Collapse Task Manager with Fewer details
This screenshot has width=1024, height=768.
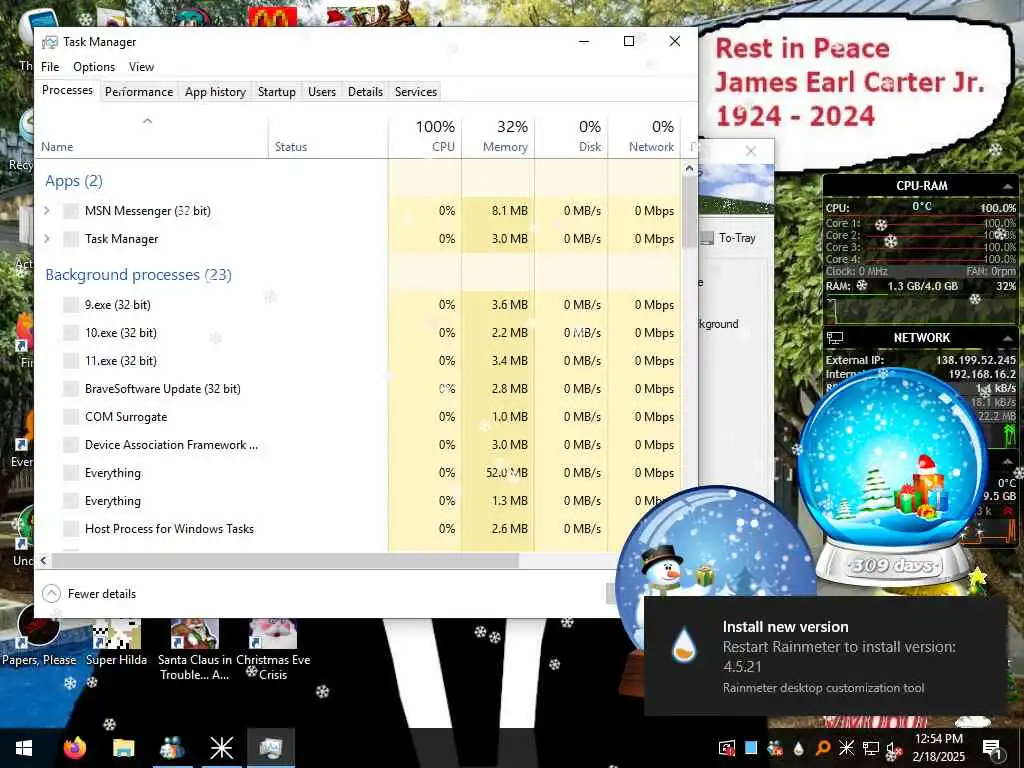[x=89, y=594]
